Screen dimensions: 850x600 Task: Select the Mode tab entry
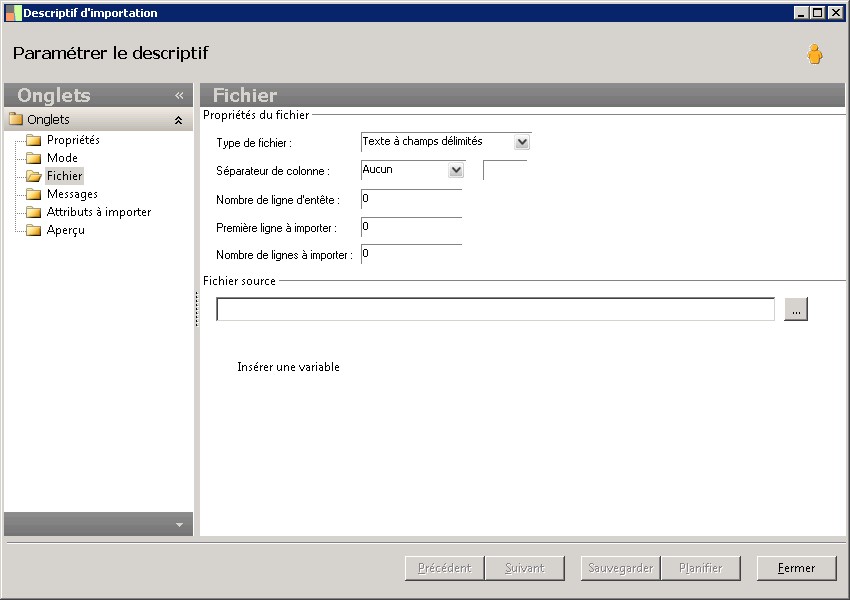(x=62, y=158)
